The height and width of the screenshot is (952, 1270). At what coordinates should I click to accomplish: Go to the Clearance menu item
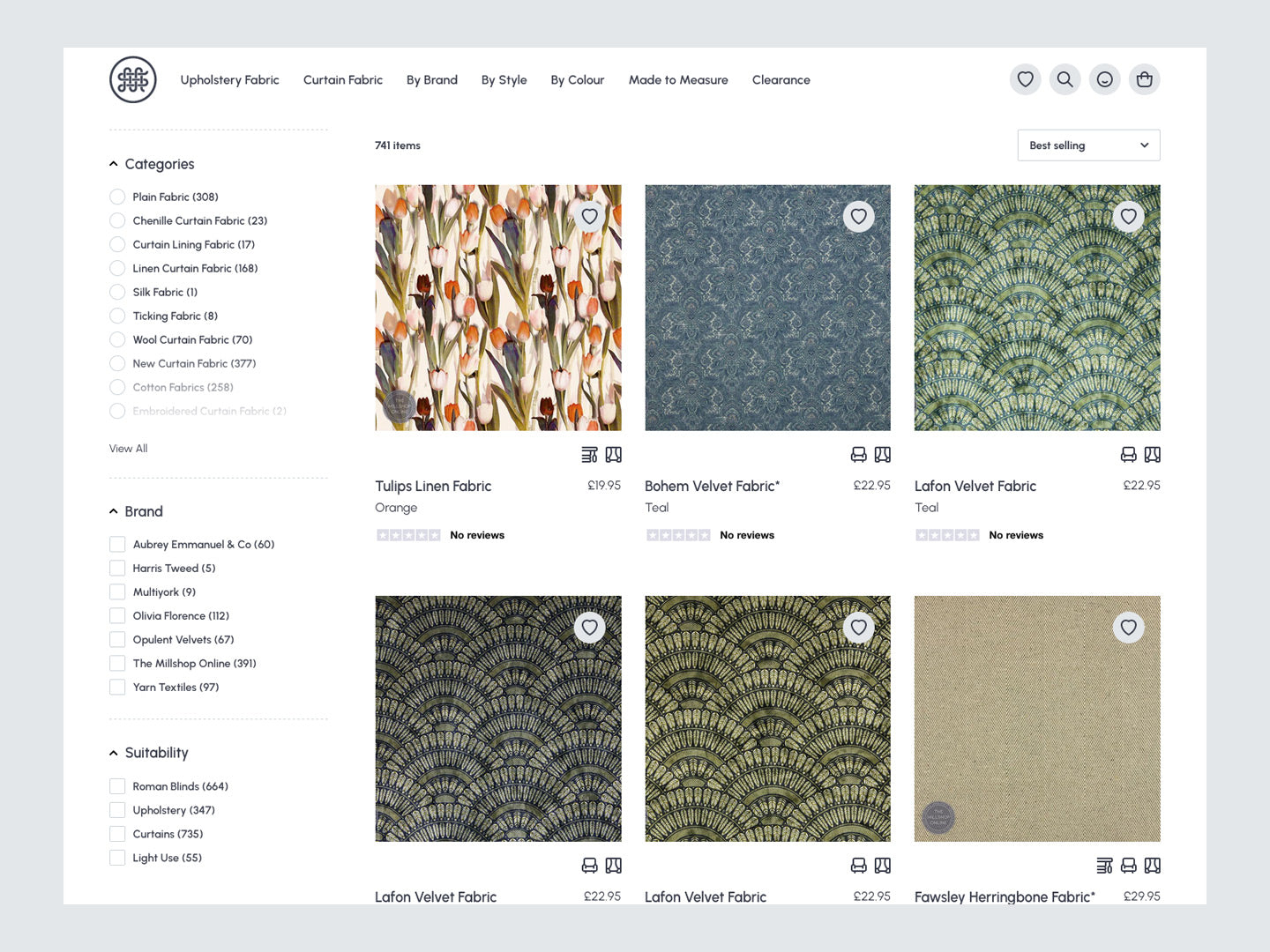781,80
